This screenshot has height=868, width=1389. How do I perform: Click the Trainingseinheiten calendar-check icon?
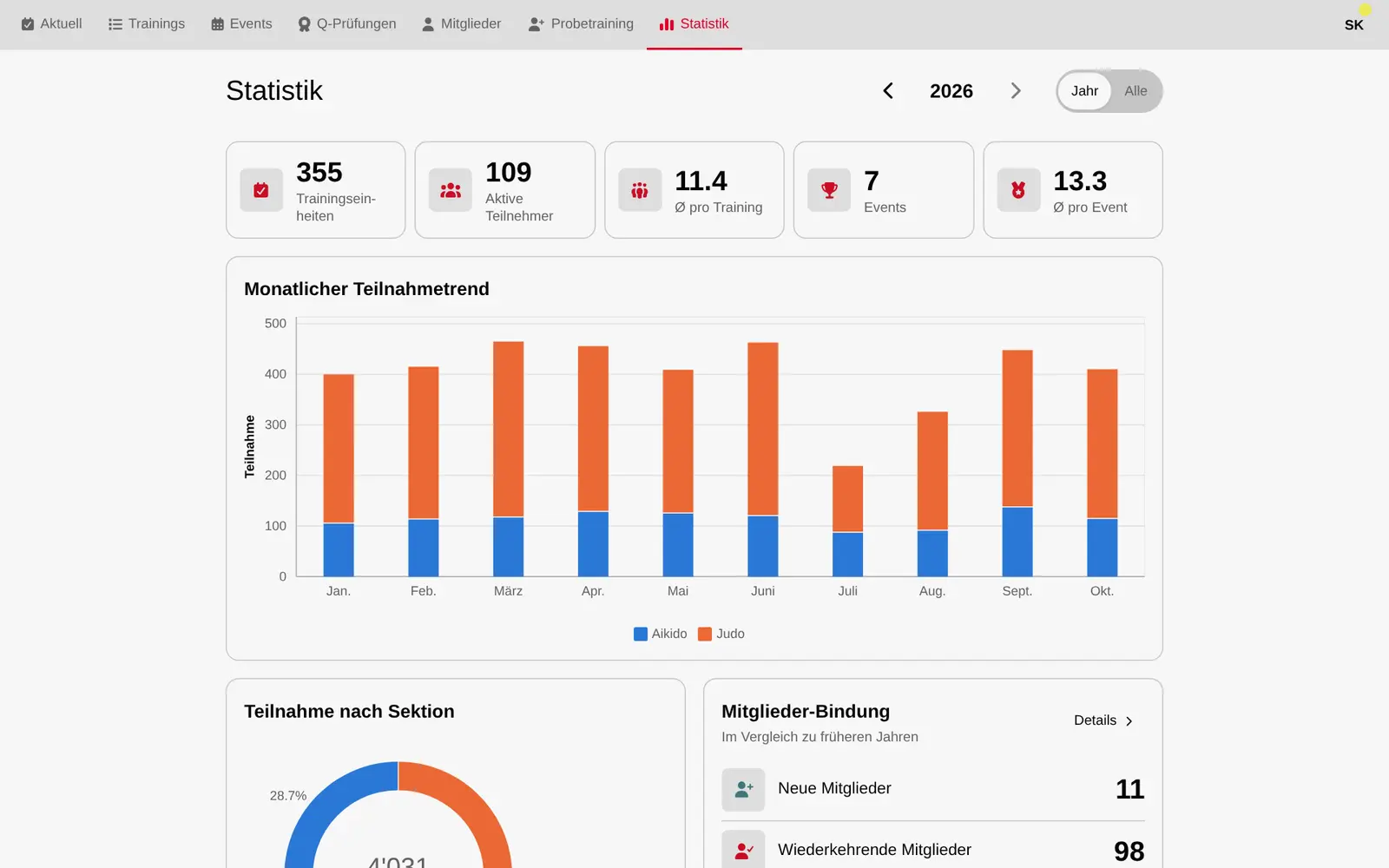pos(261,190)
